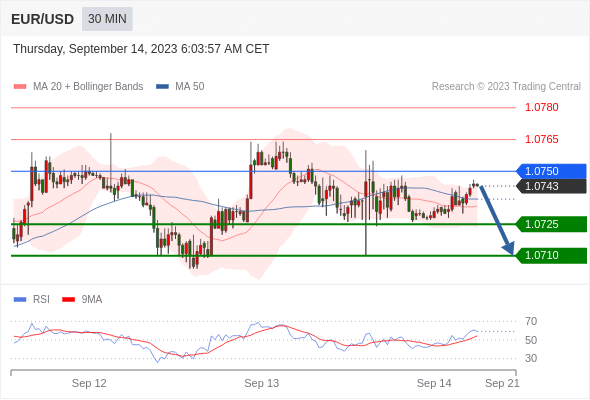Viewport: 590px width, 400px height.
Task: Select the green 1.0710 support tag
Action: tap(551, 256)
